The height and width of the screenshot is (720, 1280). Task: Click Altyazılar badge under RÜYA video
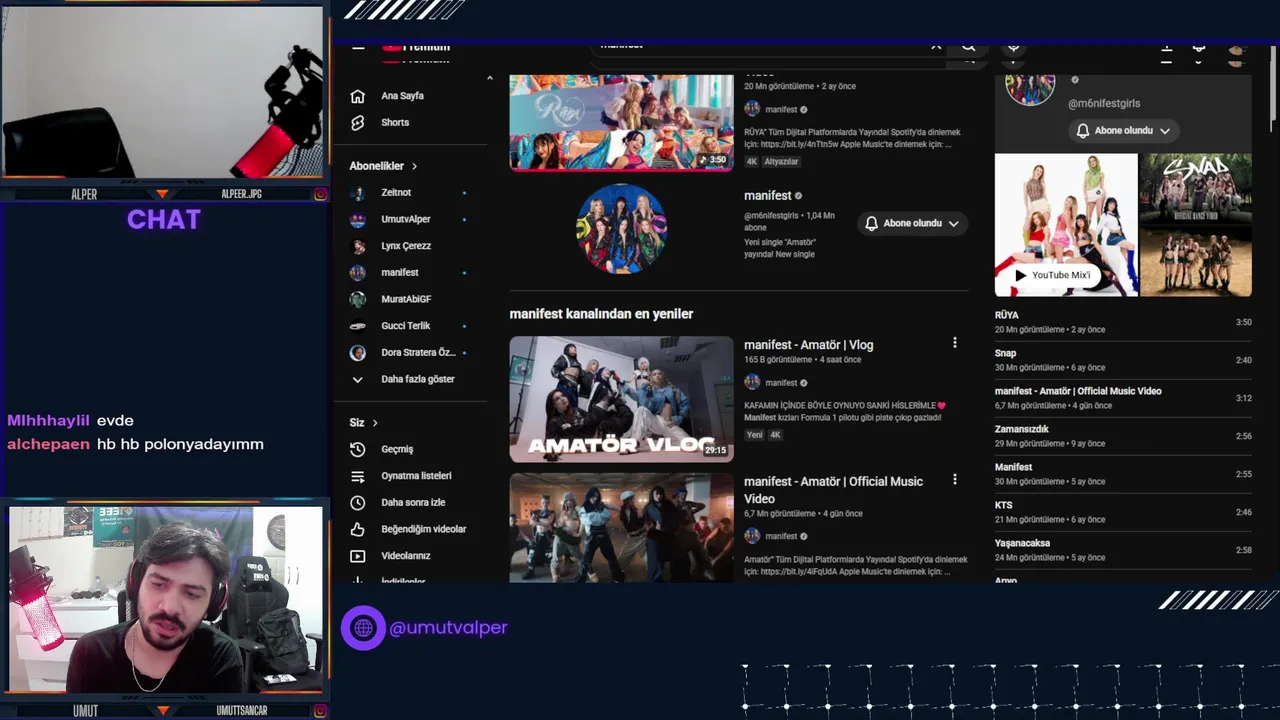[781, 161]
